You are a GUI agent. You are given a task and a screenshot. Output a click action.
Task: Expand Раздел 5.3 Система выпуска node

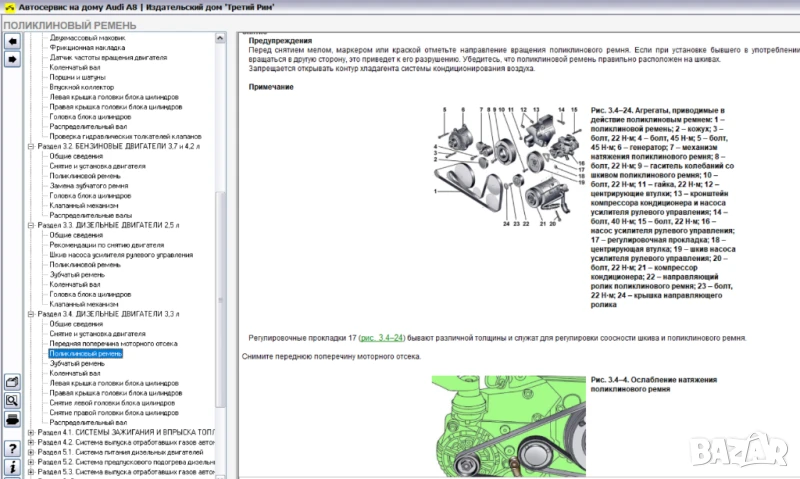pos(31,471)
